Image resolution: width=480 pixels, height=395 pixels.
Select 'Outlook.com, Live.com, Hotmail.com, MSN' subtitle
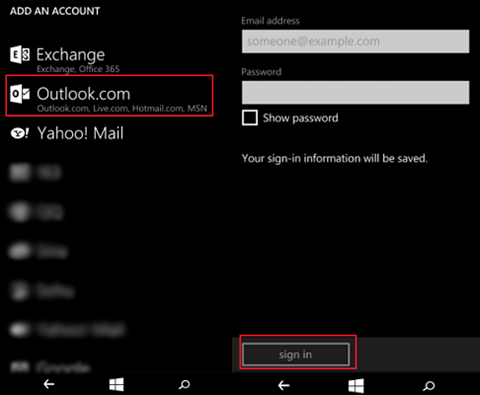coord(122,109)
